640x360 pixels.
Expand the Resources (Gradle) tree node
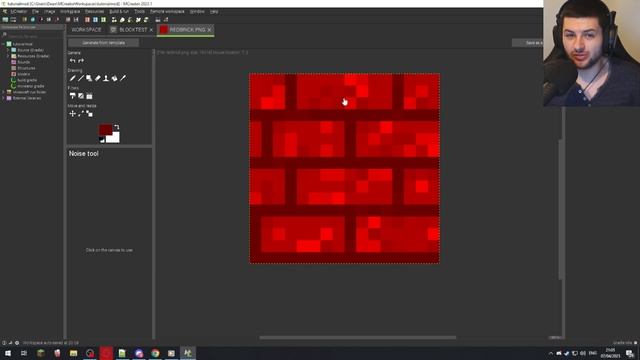click(8, 56)
